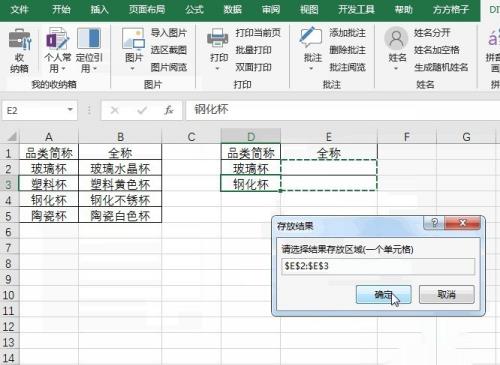Click 生成随机姓名 in the ribbon
The image size is (500, 365).
441,67
